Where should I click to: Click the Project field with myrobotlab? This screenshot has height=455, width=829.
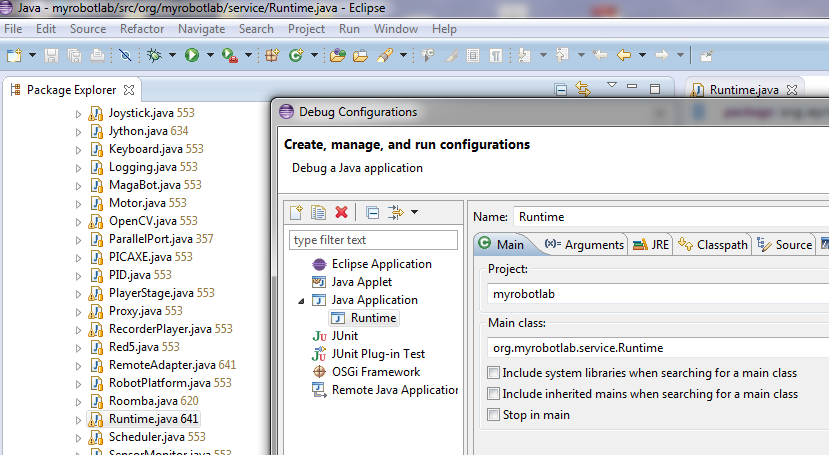[658, 294]
